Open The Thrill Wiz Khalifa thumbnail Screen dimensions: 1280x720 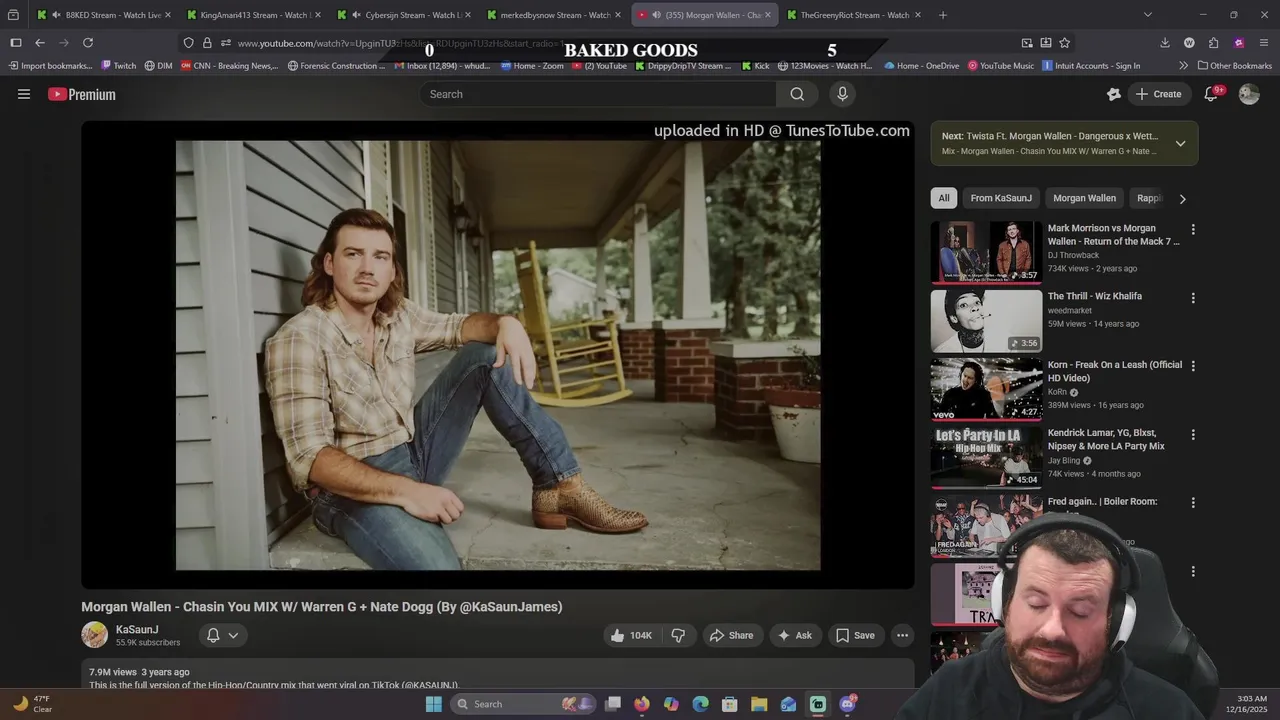coord(986,321)
